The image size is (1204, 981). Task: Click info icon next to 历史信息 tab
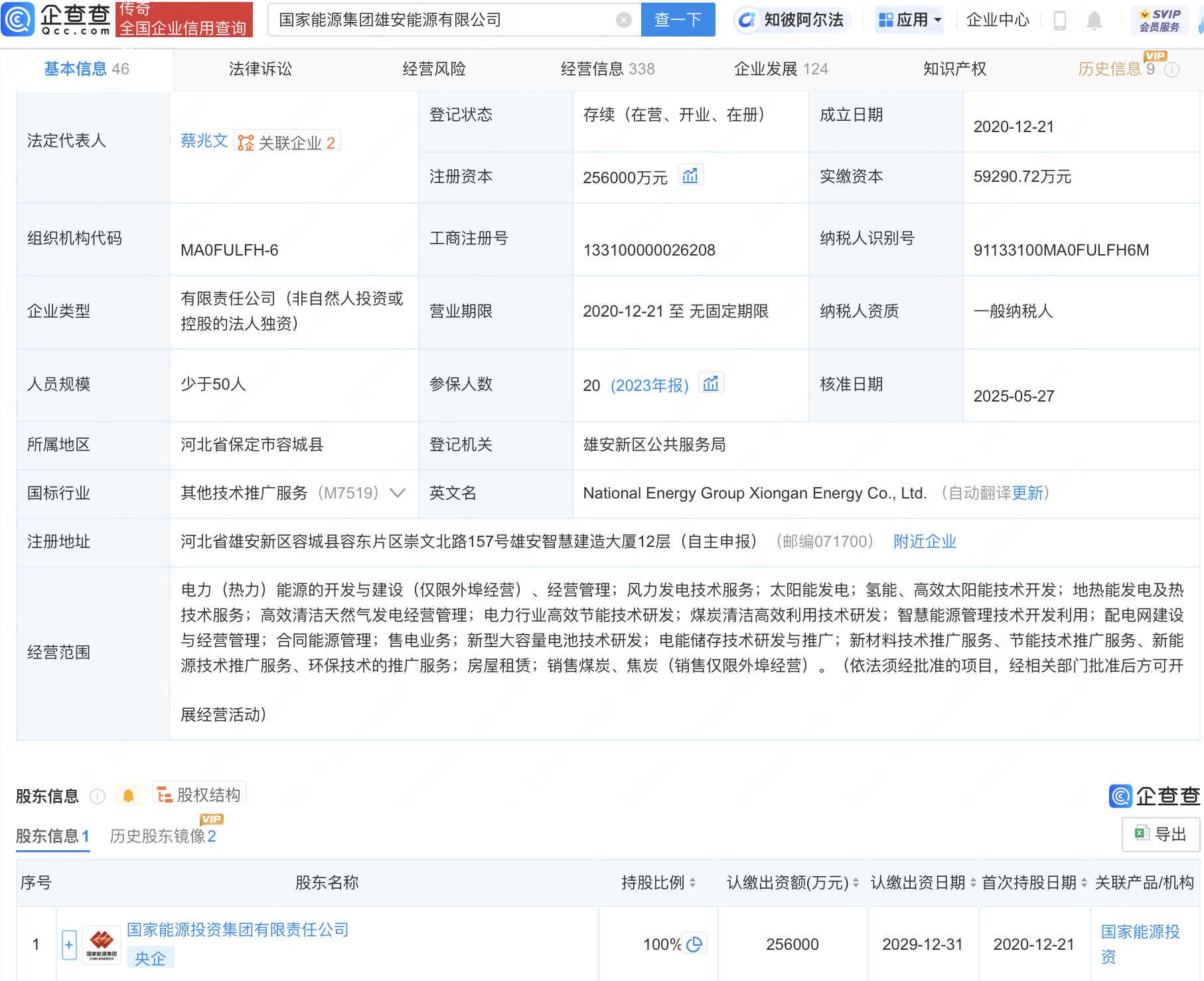coord(1172,70)
